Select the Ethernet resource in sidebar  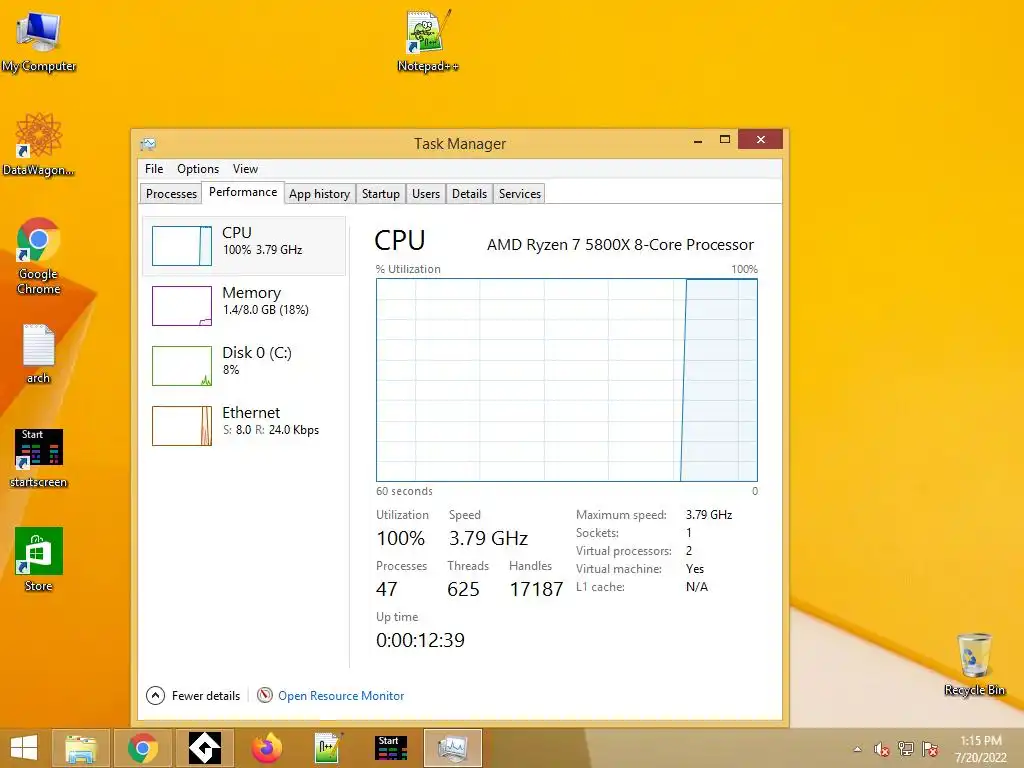[244, 426]
